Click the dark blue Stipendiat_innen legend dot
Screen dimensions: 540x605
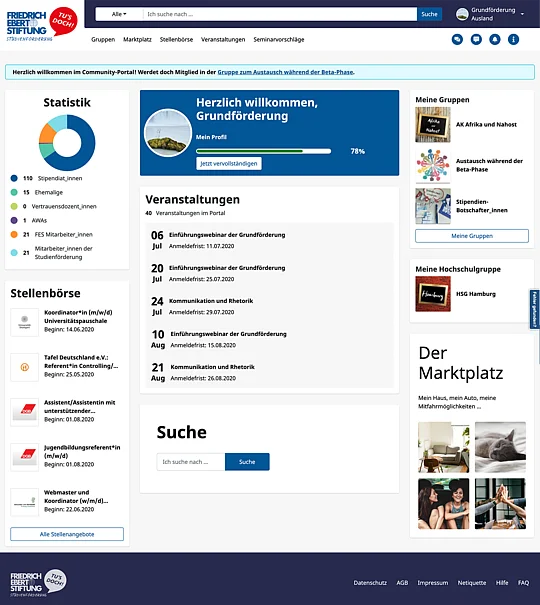(x=14, y=178)
